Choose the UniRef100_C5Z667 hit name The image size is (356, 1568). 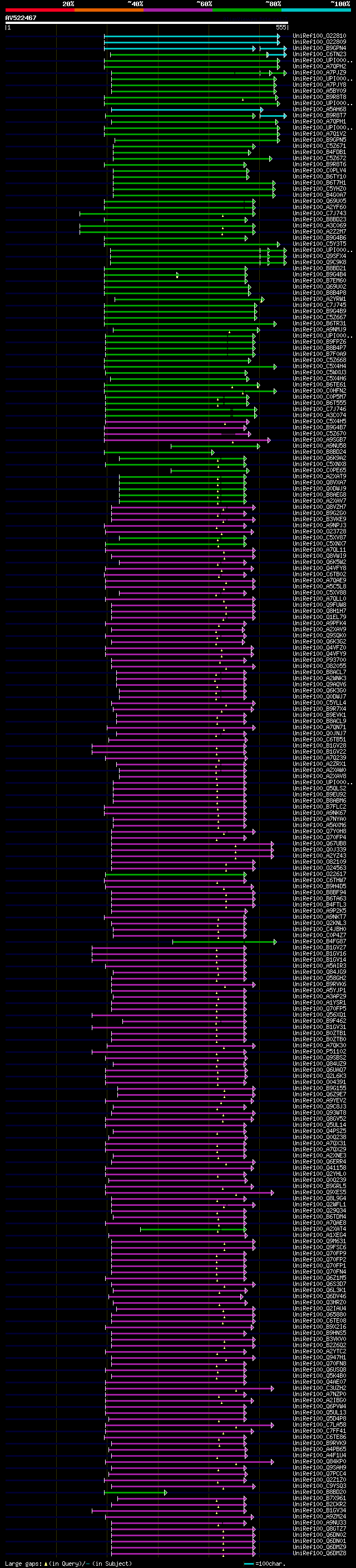(x=319, y=317)
